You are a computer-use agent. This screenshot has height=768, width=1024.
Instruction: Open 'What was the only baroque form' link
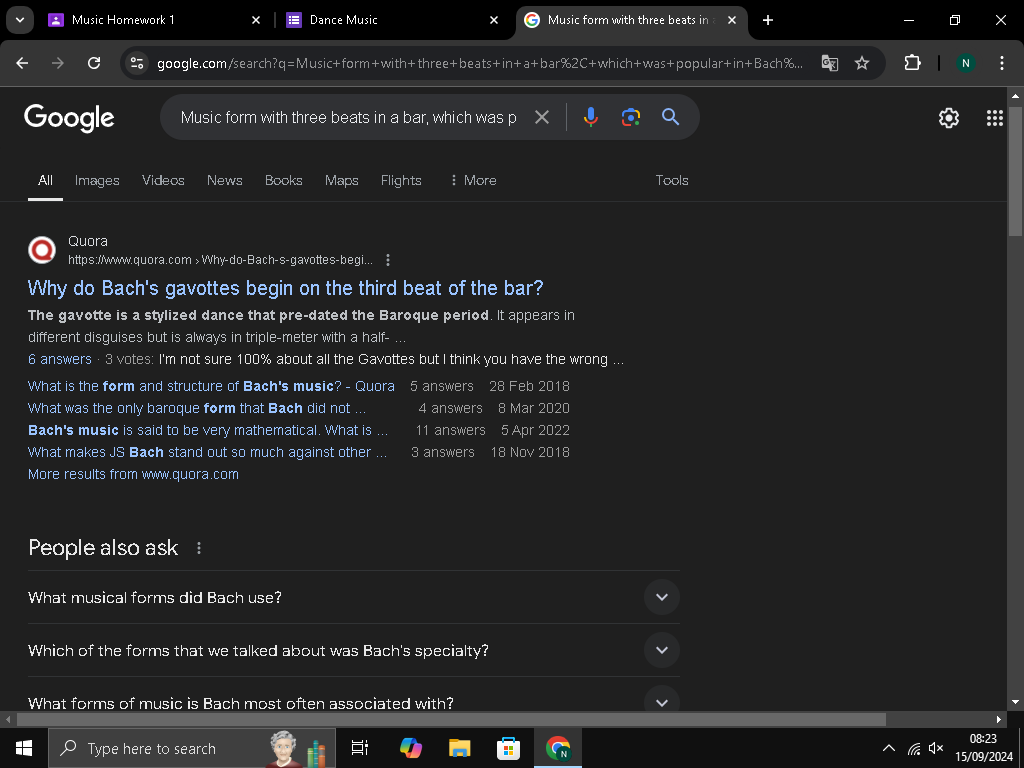pyautogui.click(x=197, y=408)
